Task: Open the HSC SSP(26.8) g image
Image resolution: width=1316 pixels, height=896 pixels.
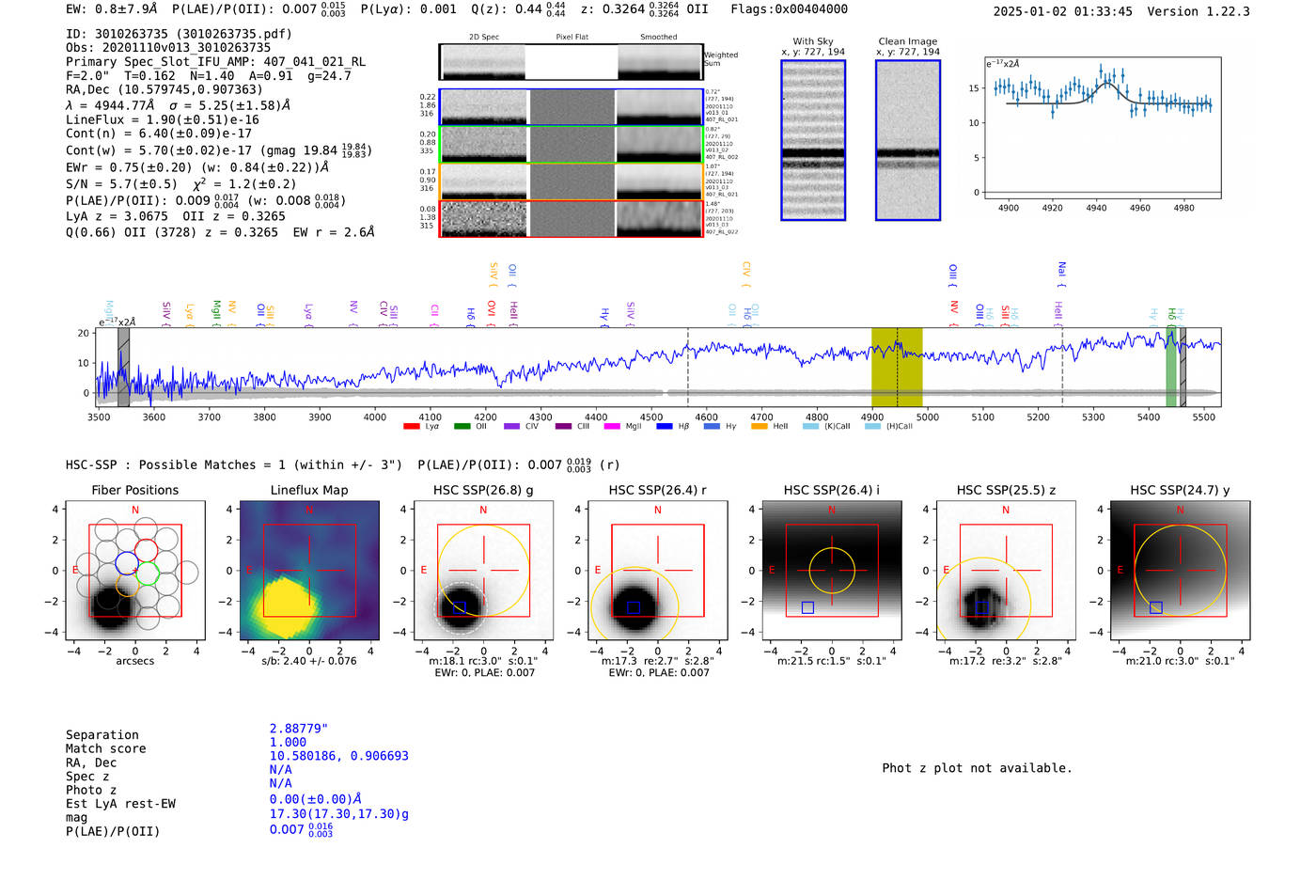Action: (483, 571)
